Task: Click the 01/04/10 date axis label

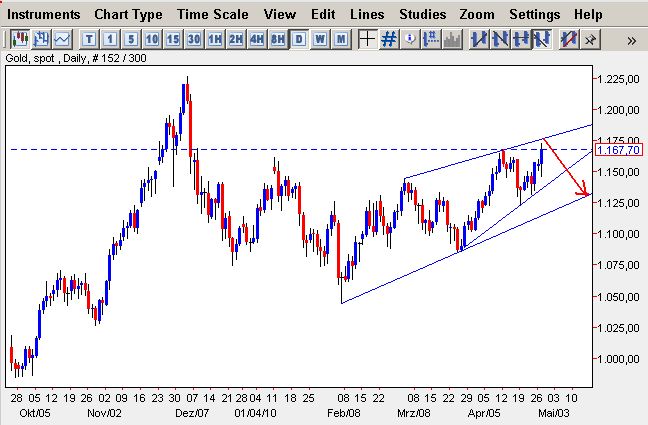Action: [255, 413]
